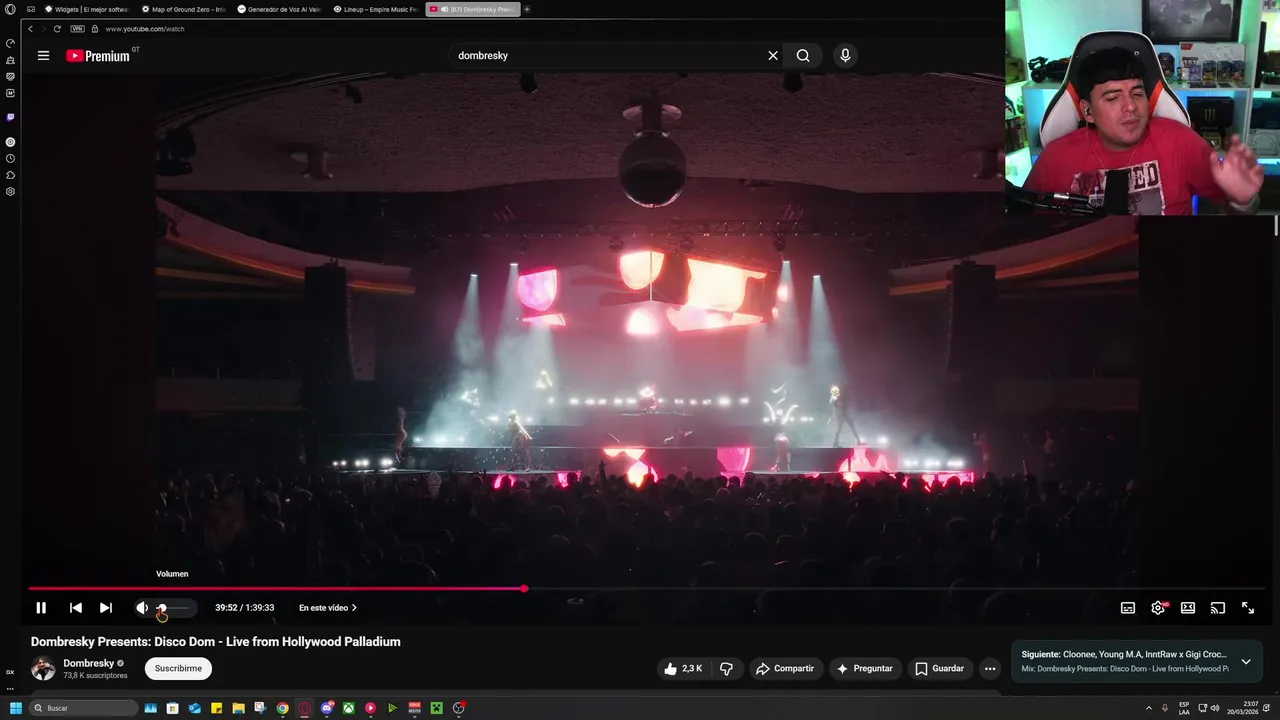Open the taskbar speaker volume icon
This screenshot has height=720, width=1280.
[x=1215, y=708]
